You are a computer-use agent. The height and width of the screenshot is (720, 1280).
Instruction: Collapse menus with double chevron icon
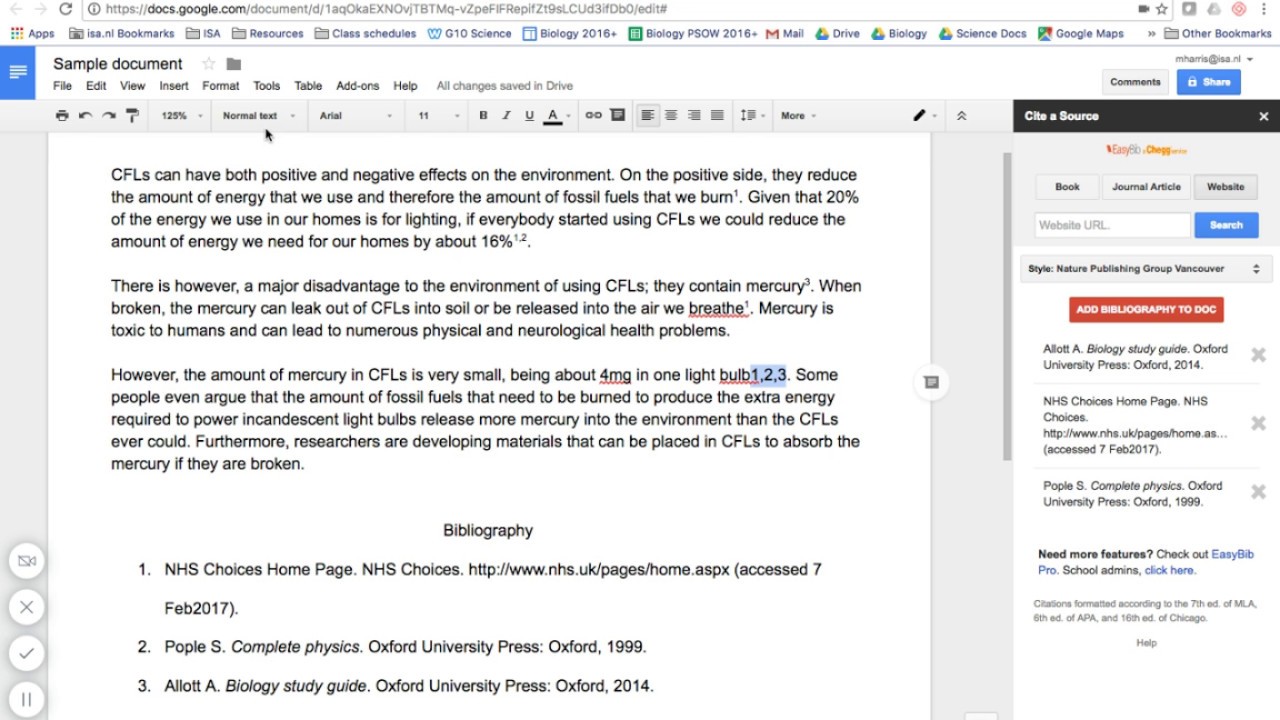(x=961, y=116)
